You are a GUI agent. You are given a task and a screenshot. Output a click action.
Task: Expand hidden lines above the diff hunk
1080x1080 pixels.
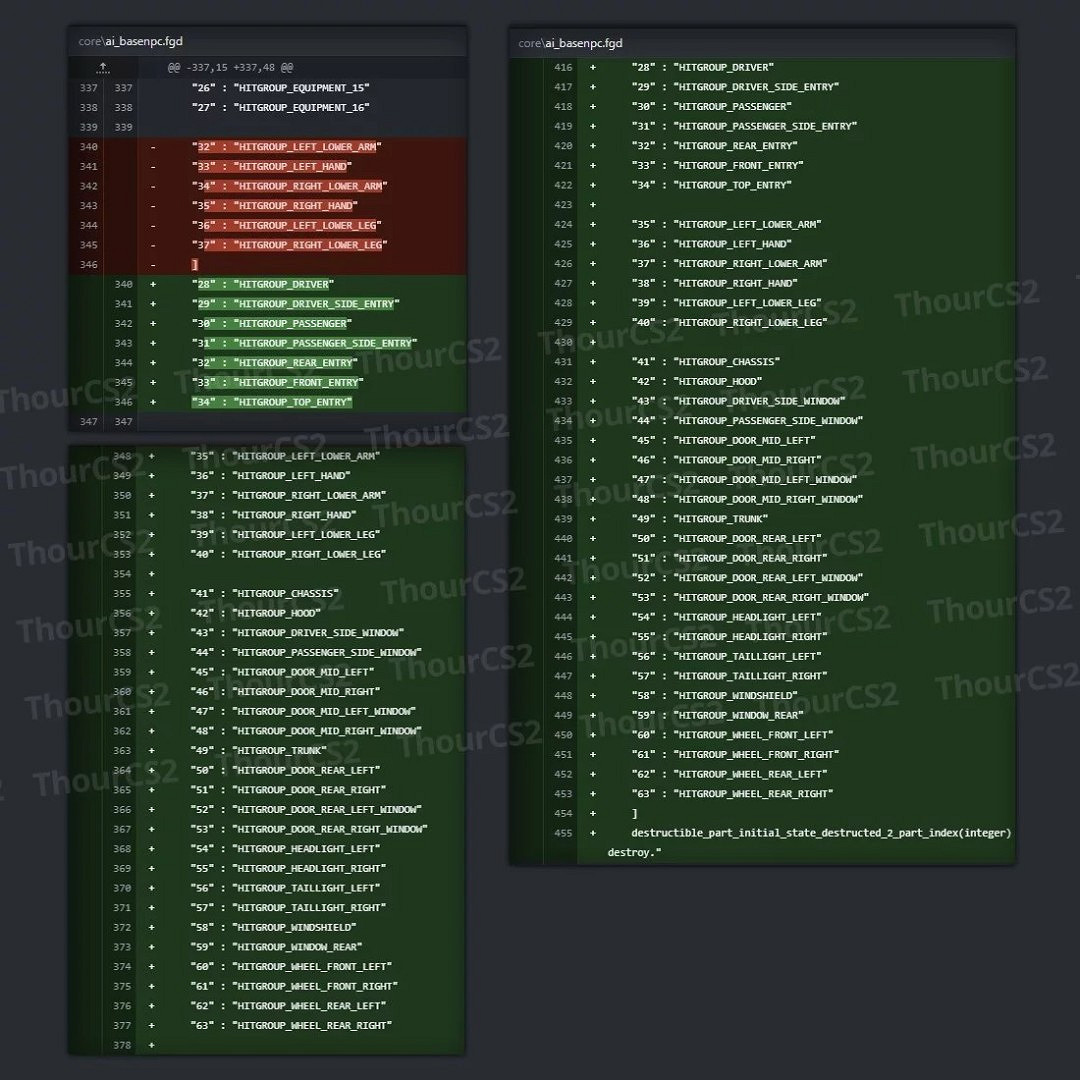102,68
